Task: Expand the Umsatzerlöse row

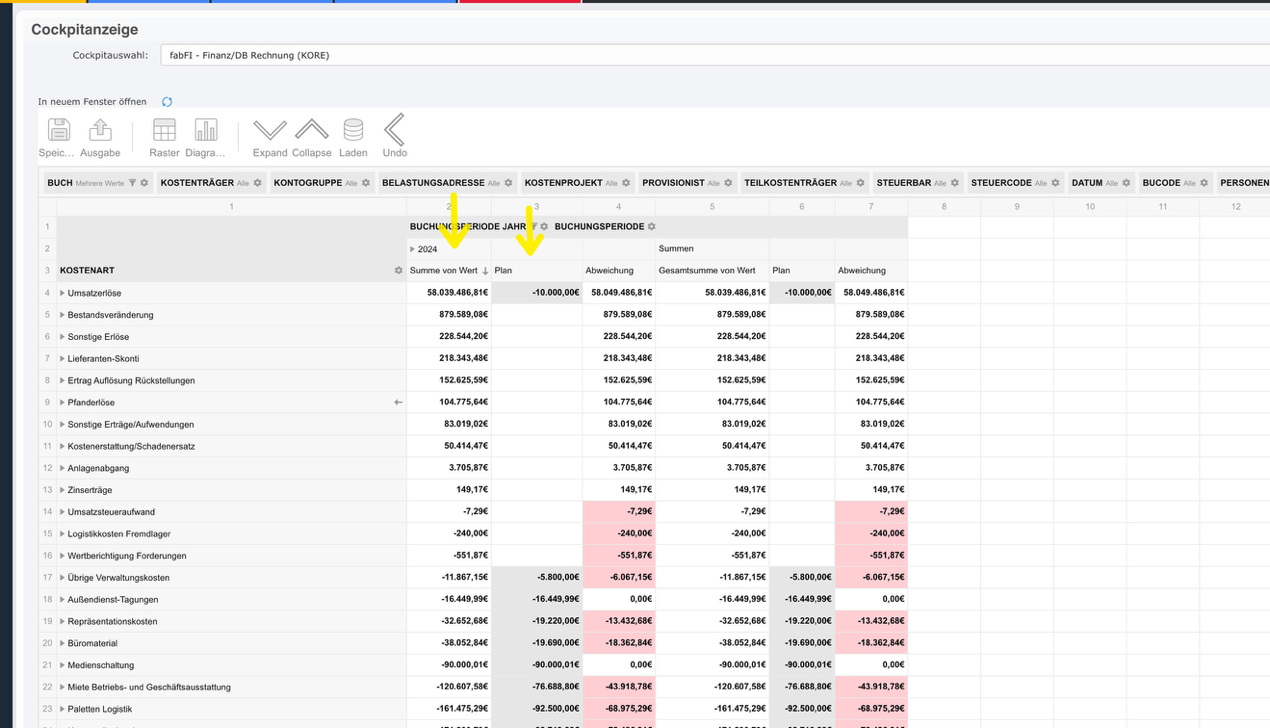Action: (62, 293)
